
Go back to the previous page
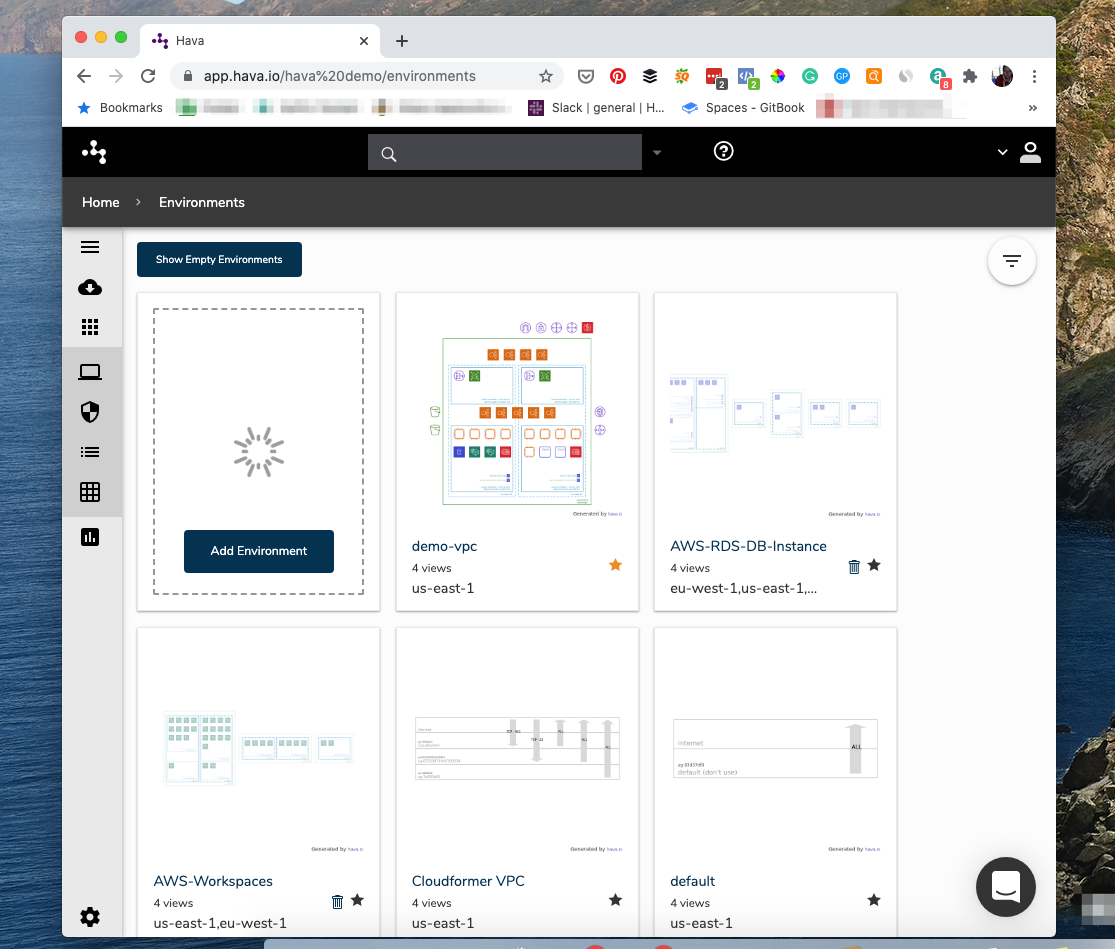(x=84, y=76)
